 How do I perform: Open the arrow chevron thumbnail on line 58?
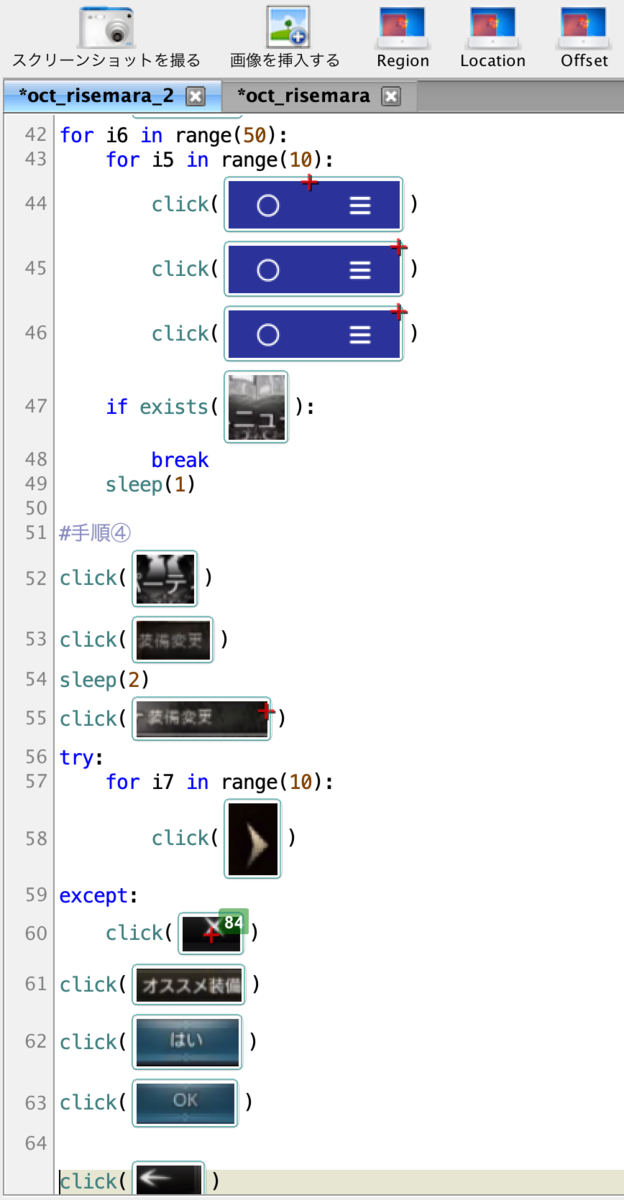[x=252, y=838]
